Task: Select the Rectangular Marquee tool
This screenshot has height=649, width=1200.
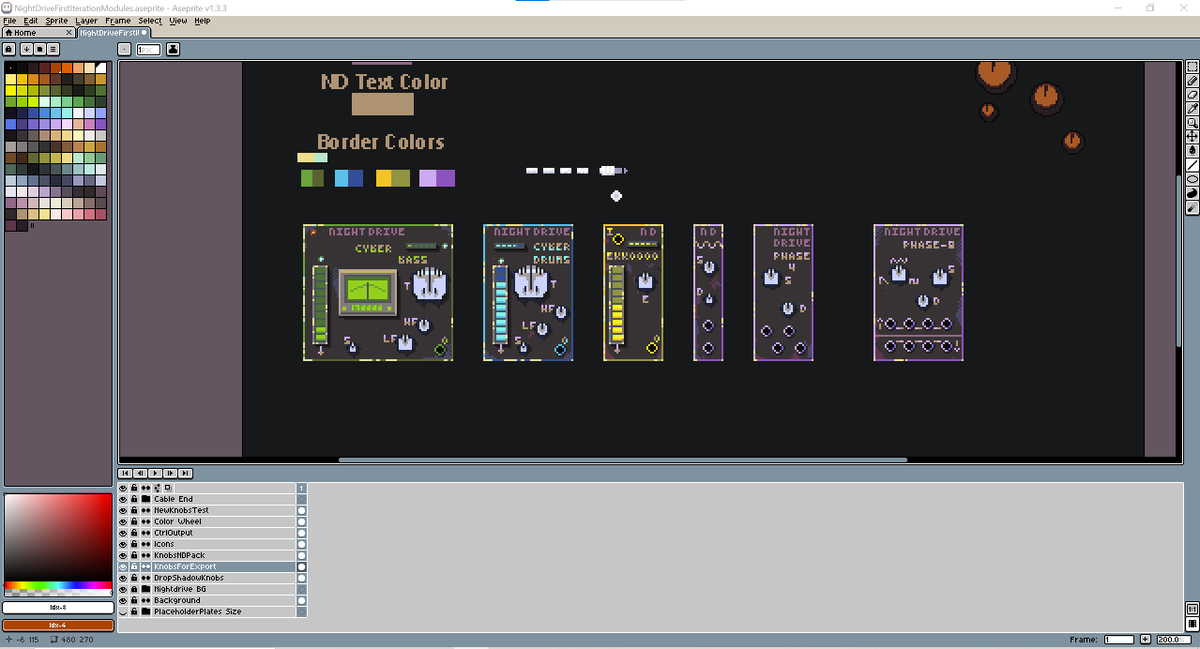Action: (x=1192, y=67)
